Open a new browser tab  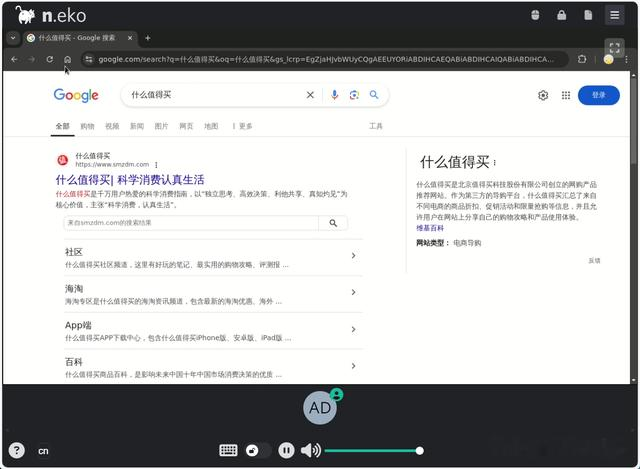tap(148, 38)
